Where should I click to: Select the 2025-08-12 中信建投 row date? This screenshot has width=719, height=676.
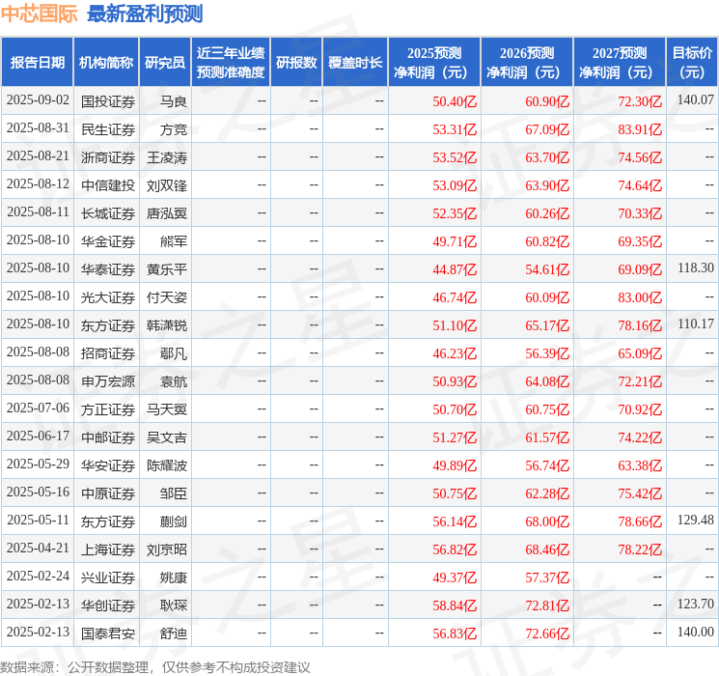pyautogui.click(x=38, y=184)
